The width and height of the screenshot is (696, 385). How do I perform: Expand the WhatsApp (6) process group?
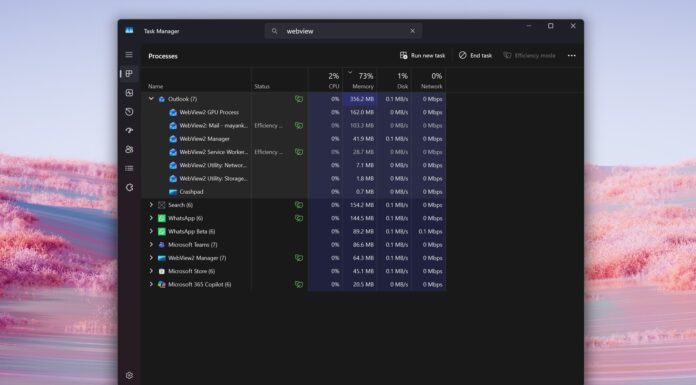pos(151,218)
